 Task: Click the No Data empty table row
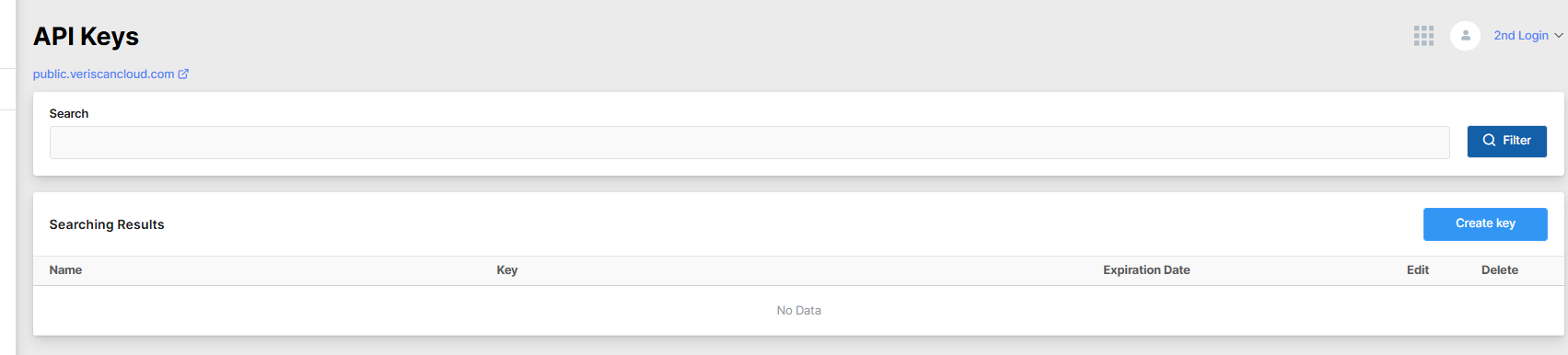pyautogui.click(x=798, y=311)
